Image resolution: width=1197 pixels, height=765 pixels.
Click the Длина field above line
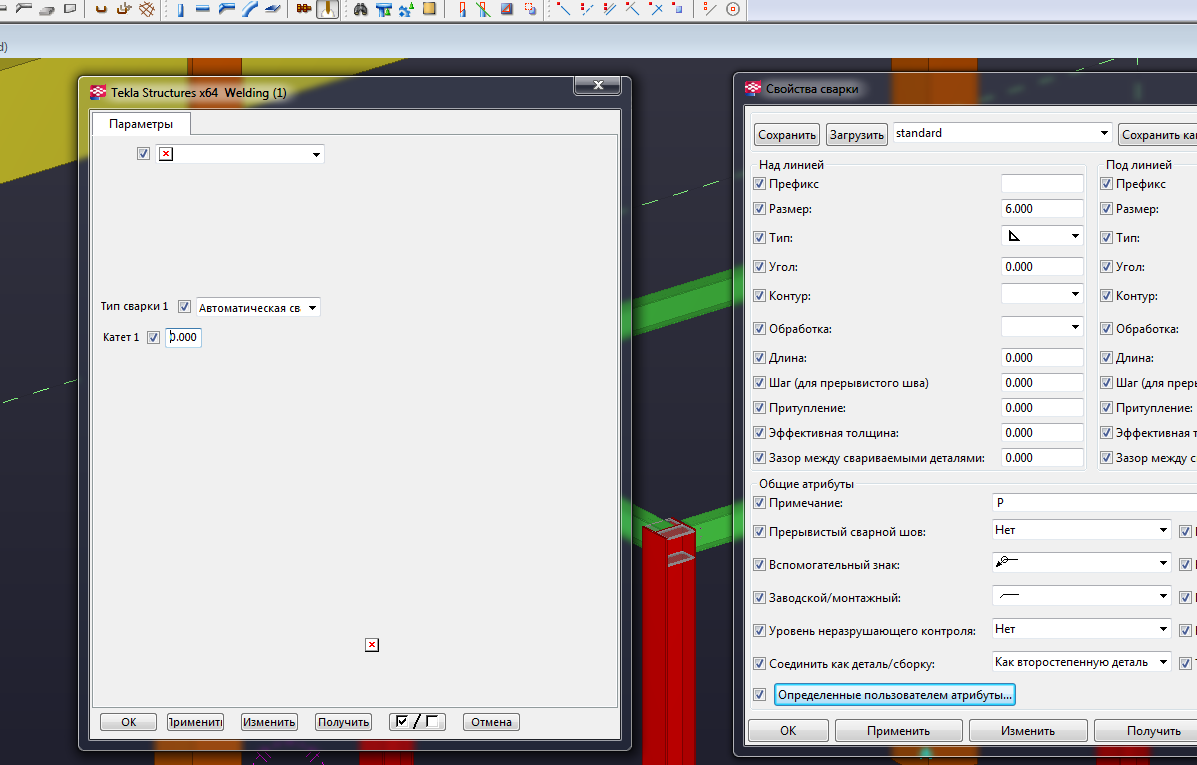[x=1042, y=357]
